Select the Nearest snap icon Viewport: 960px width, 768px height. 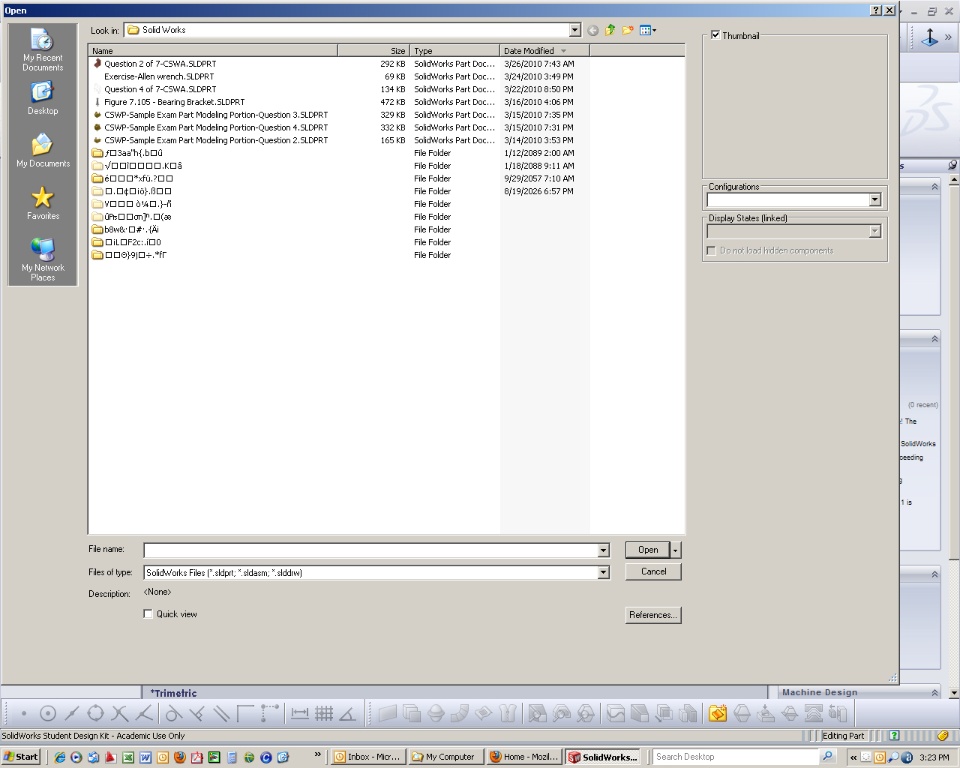point(144,713)
